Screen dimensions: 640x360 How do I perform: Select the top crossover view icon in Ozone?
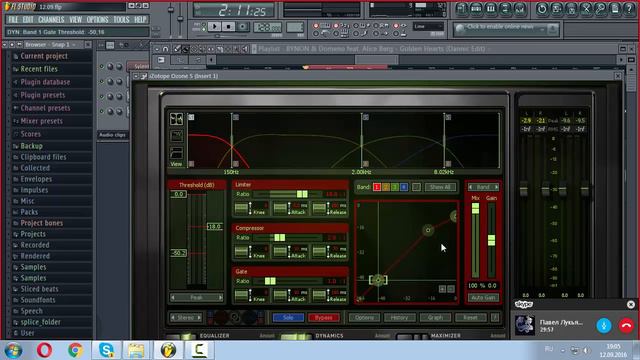click(x=176, y=119)
